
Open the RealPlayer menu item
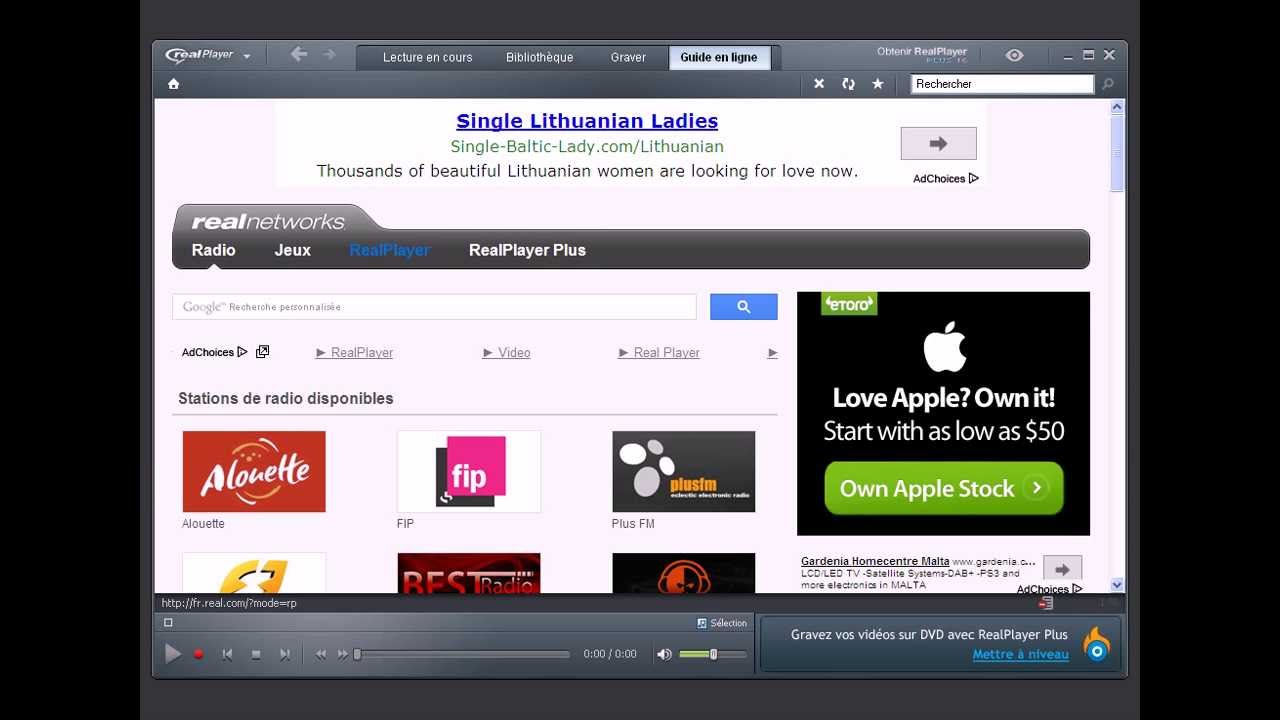390,250
